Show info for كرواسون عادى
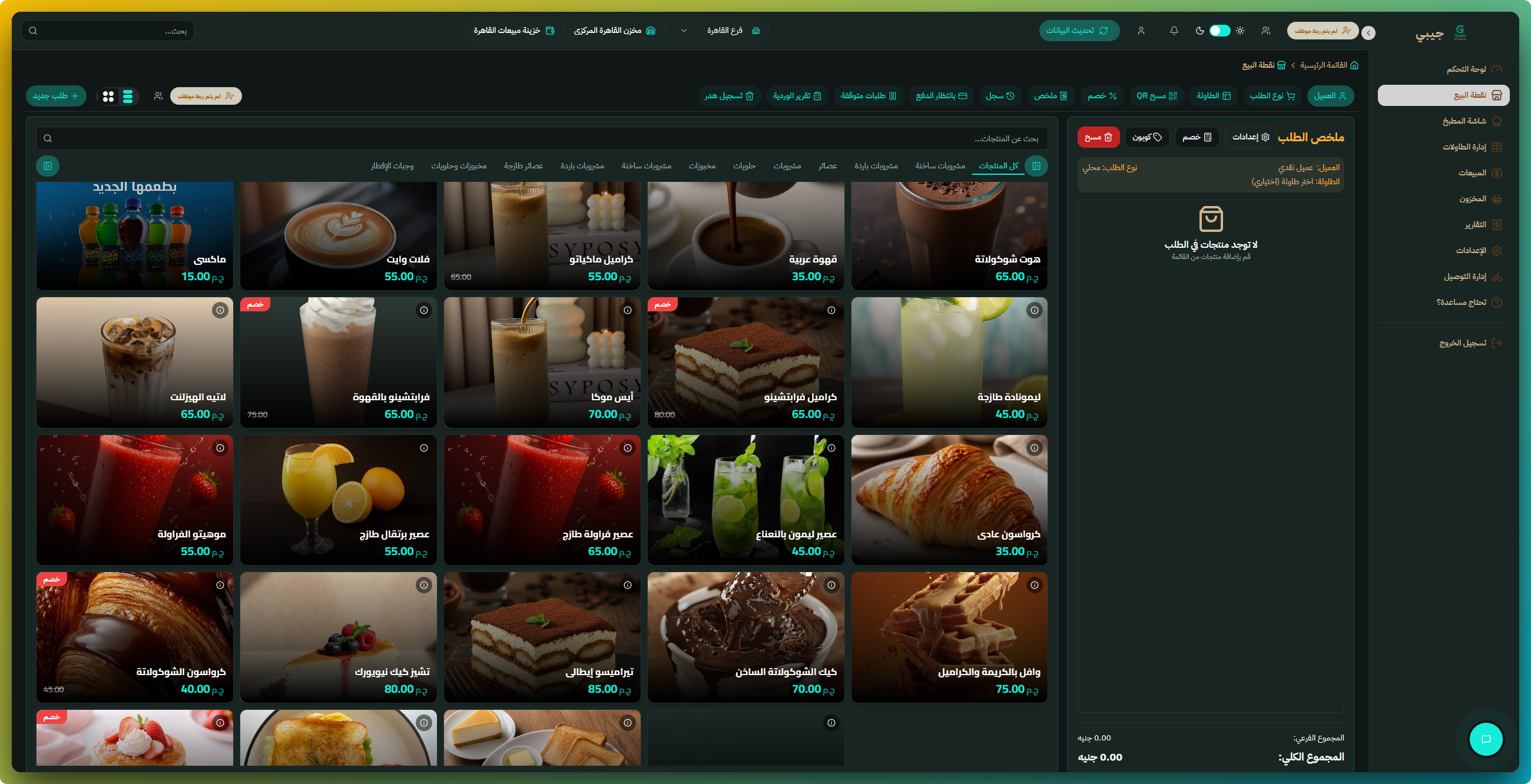 (x=1035, y=448)
